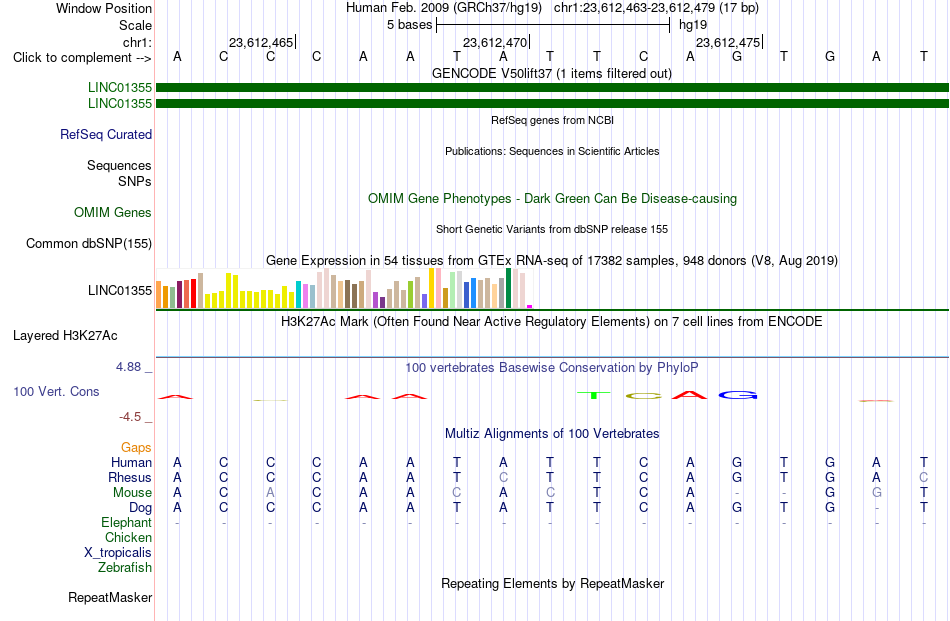Image resolution: width=950 pixels, height=621 pixels.
Task: Select the 'X_tropicalis' alignment row label
Action: pyautogui.click(x=118, y=553)
